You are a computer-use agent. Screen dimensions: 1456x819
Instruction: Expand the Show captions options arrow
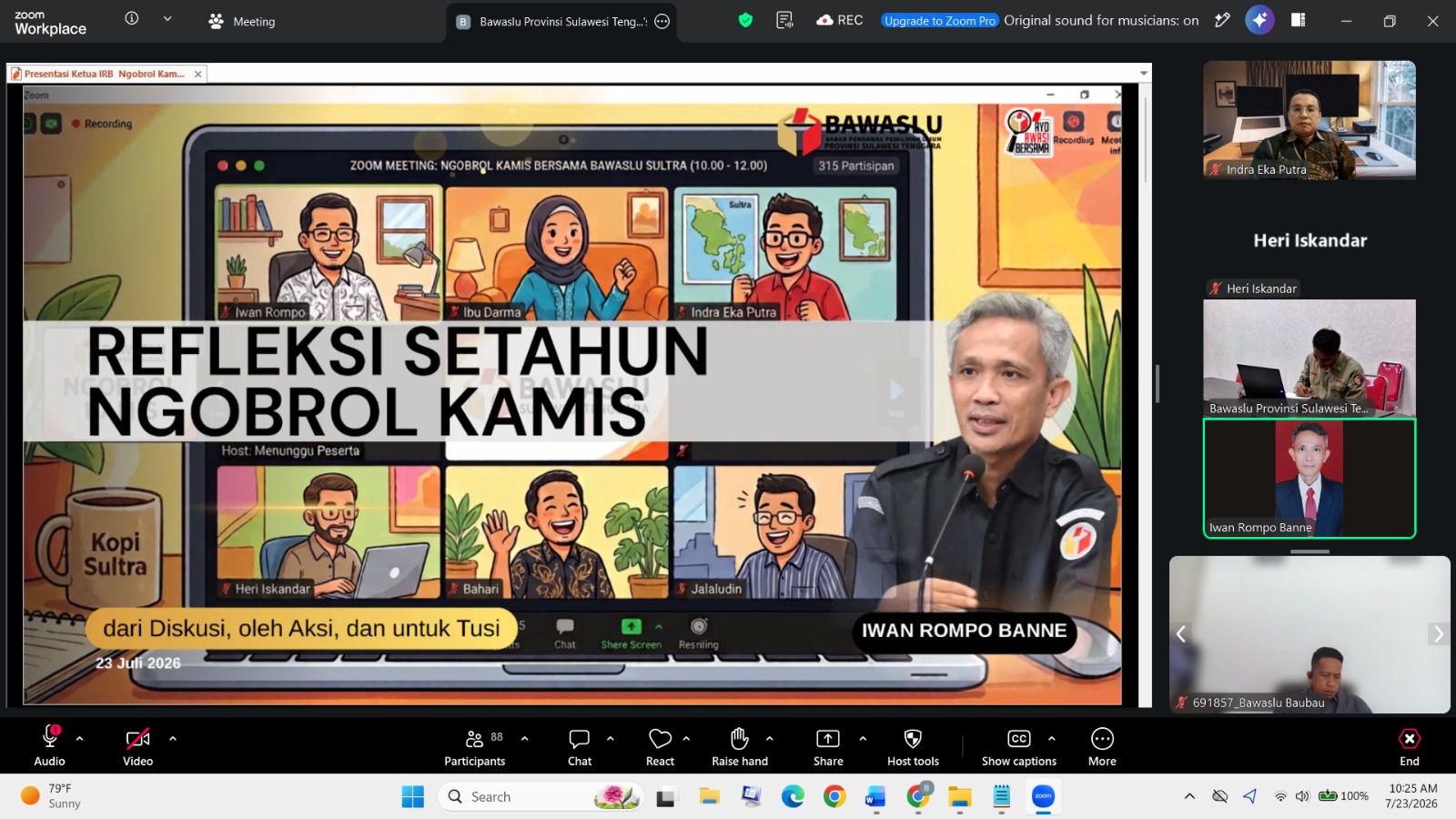(1052, 739)
